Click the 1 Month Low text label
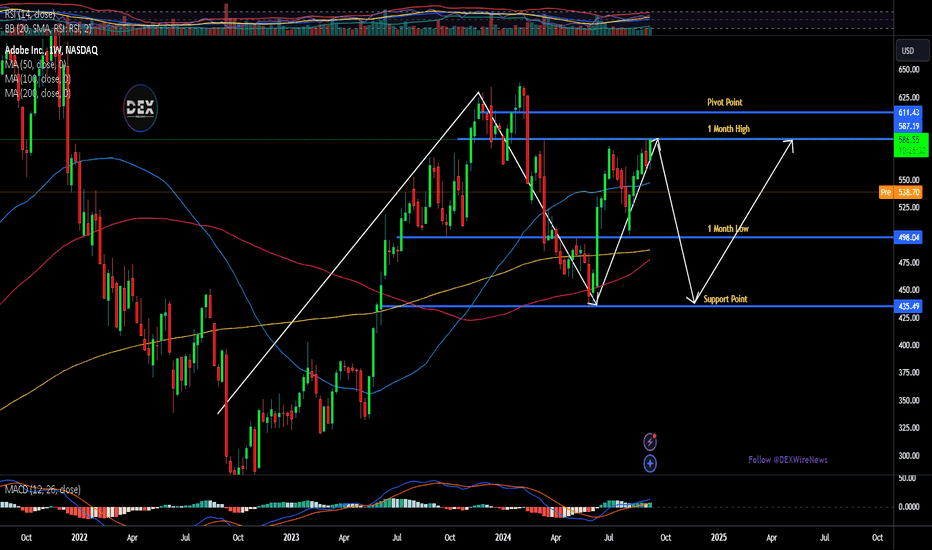The width and height of the screenshot is (932, 550). 728,229
